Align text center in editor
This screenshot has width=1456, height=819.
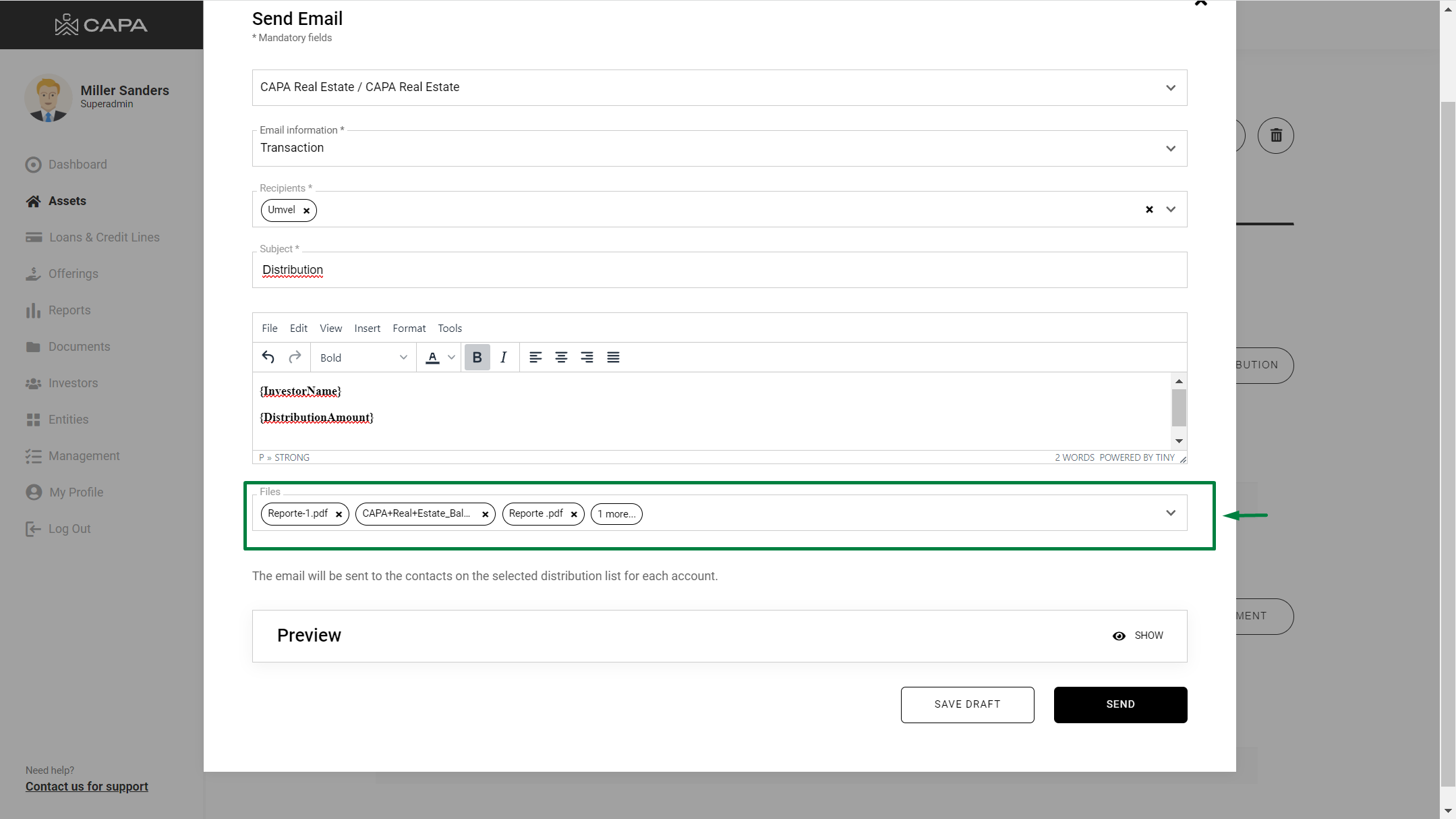coord(561,358)
